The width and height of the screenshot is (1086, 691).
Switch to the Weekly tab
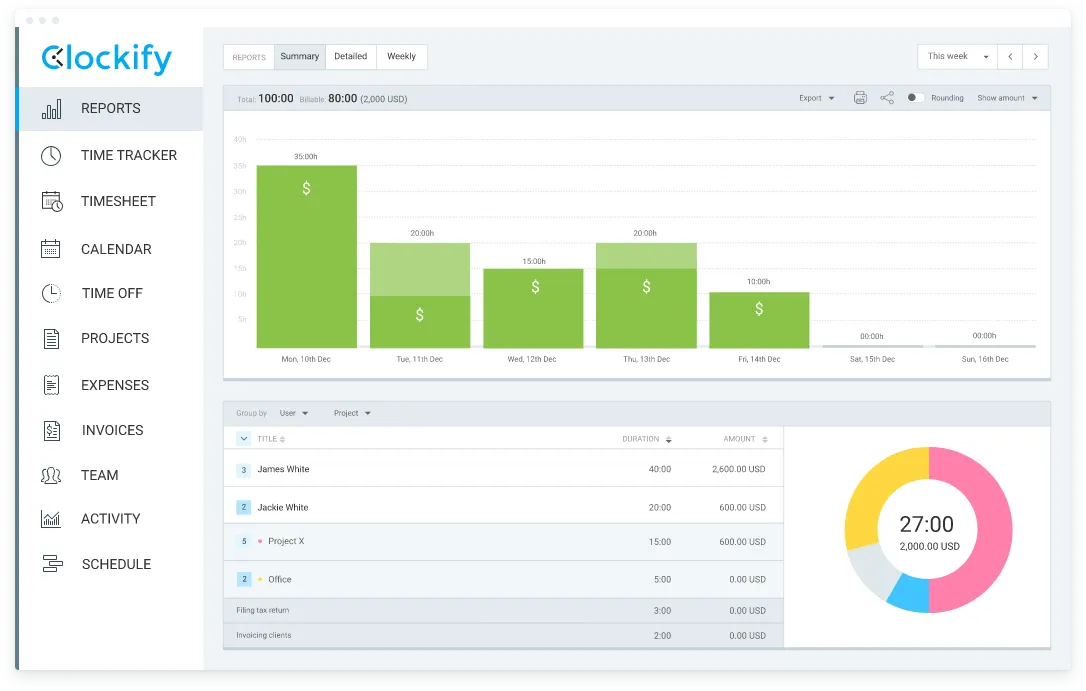coord(402,57)
